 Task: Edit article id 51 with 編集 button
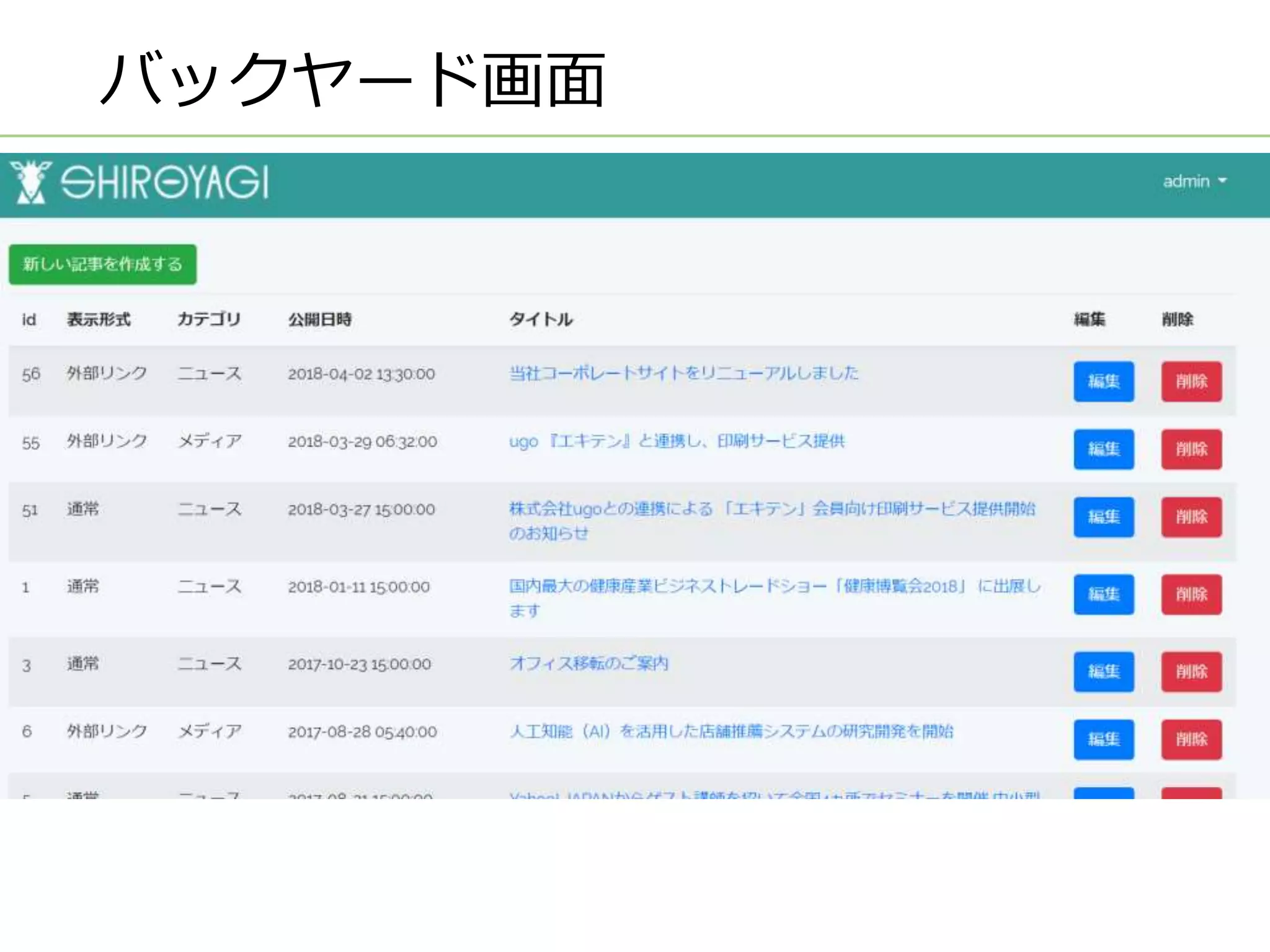pyautogui.click(x=1104, y=517)
